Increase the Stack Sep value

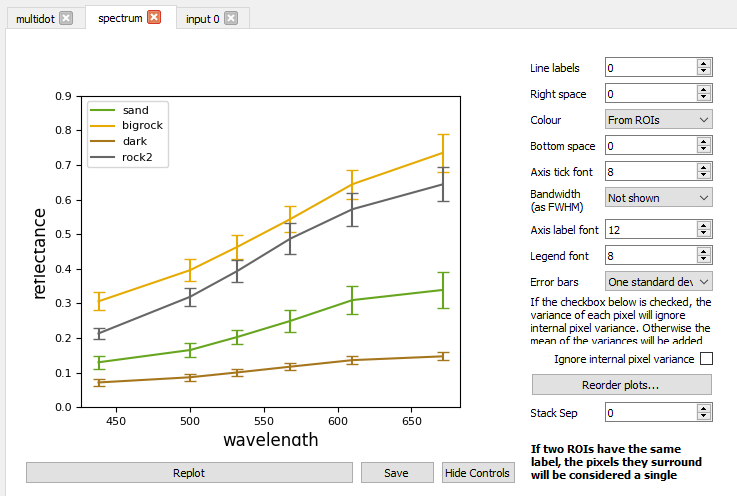tap(704, 408)
